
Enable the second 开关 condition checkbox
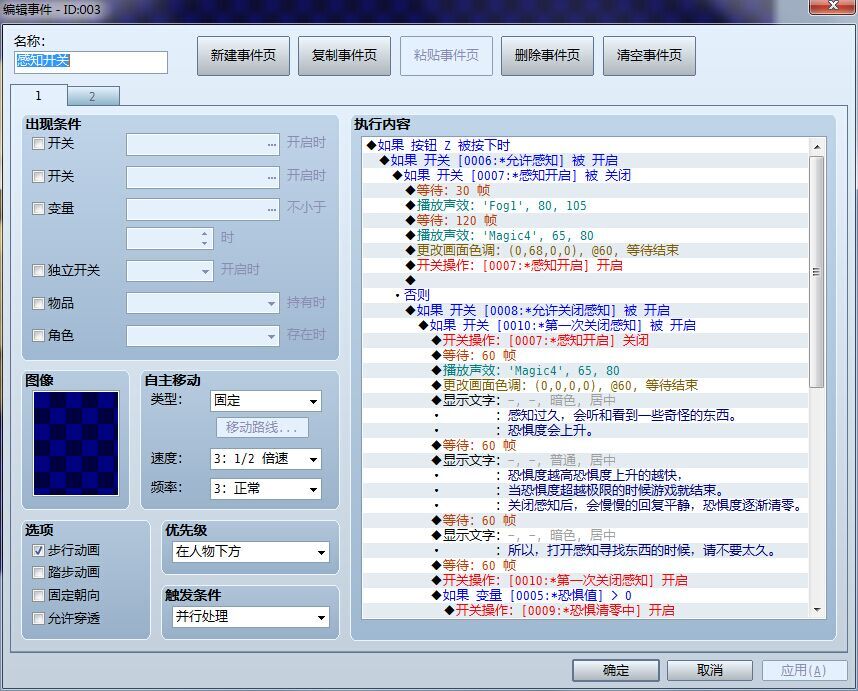(38, 176)
